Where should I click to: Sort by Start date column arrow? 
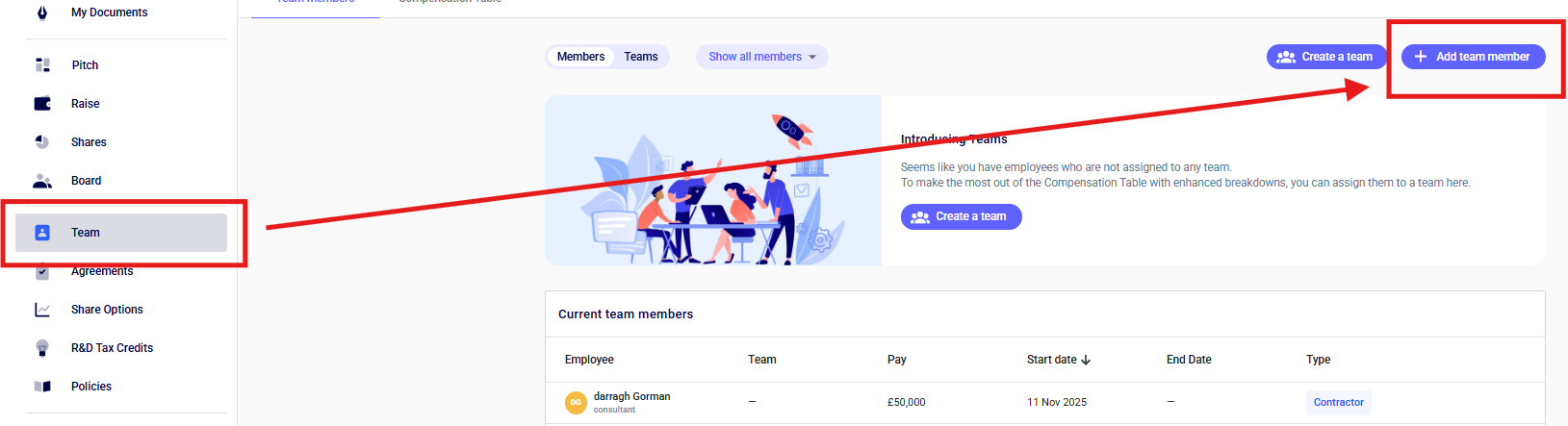1086,360
